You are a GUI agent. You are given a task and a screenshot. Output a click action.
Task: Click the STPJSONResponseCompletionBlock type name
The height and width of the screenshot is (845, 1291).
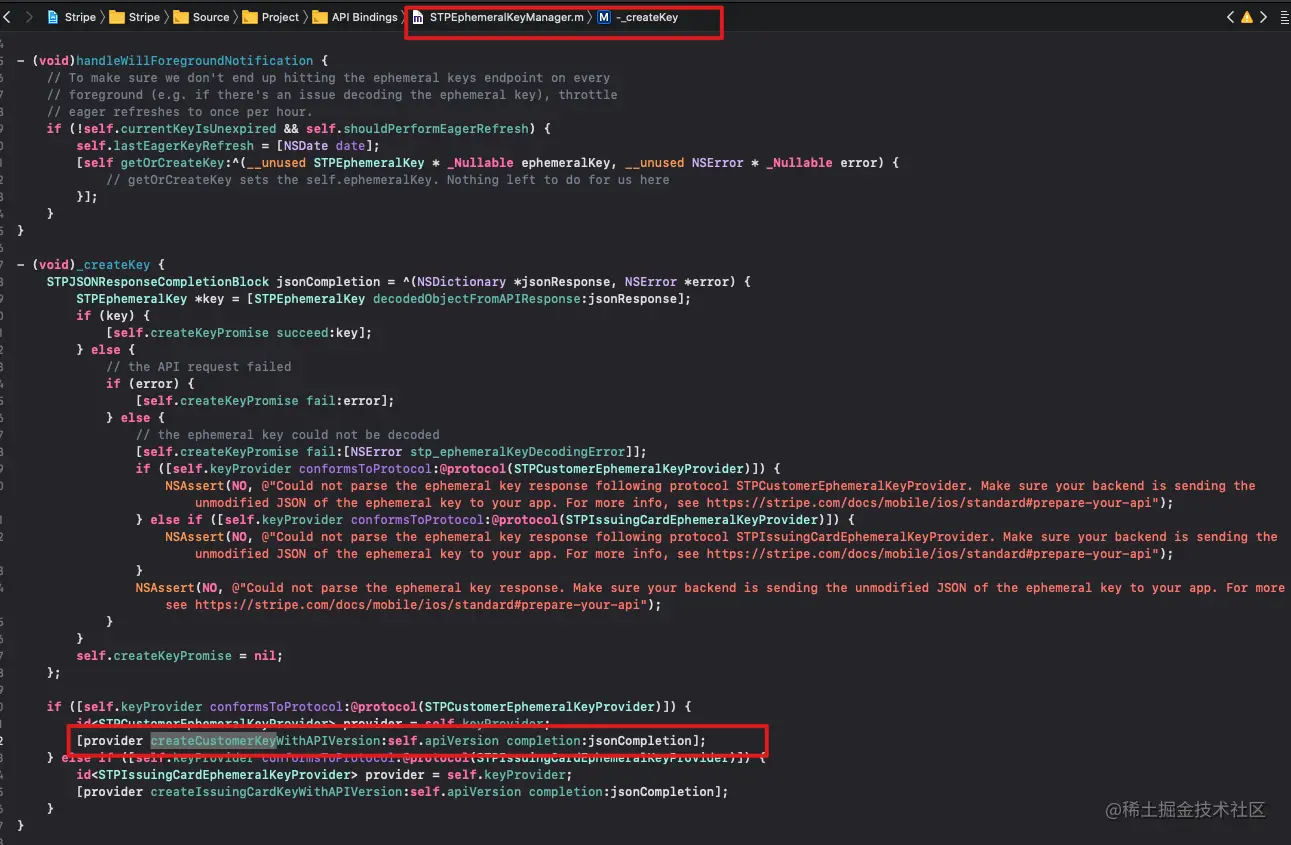coord(157,281)
